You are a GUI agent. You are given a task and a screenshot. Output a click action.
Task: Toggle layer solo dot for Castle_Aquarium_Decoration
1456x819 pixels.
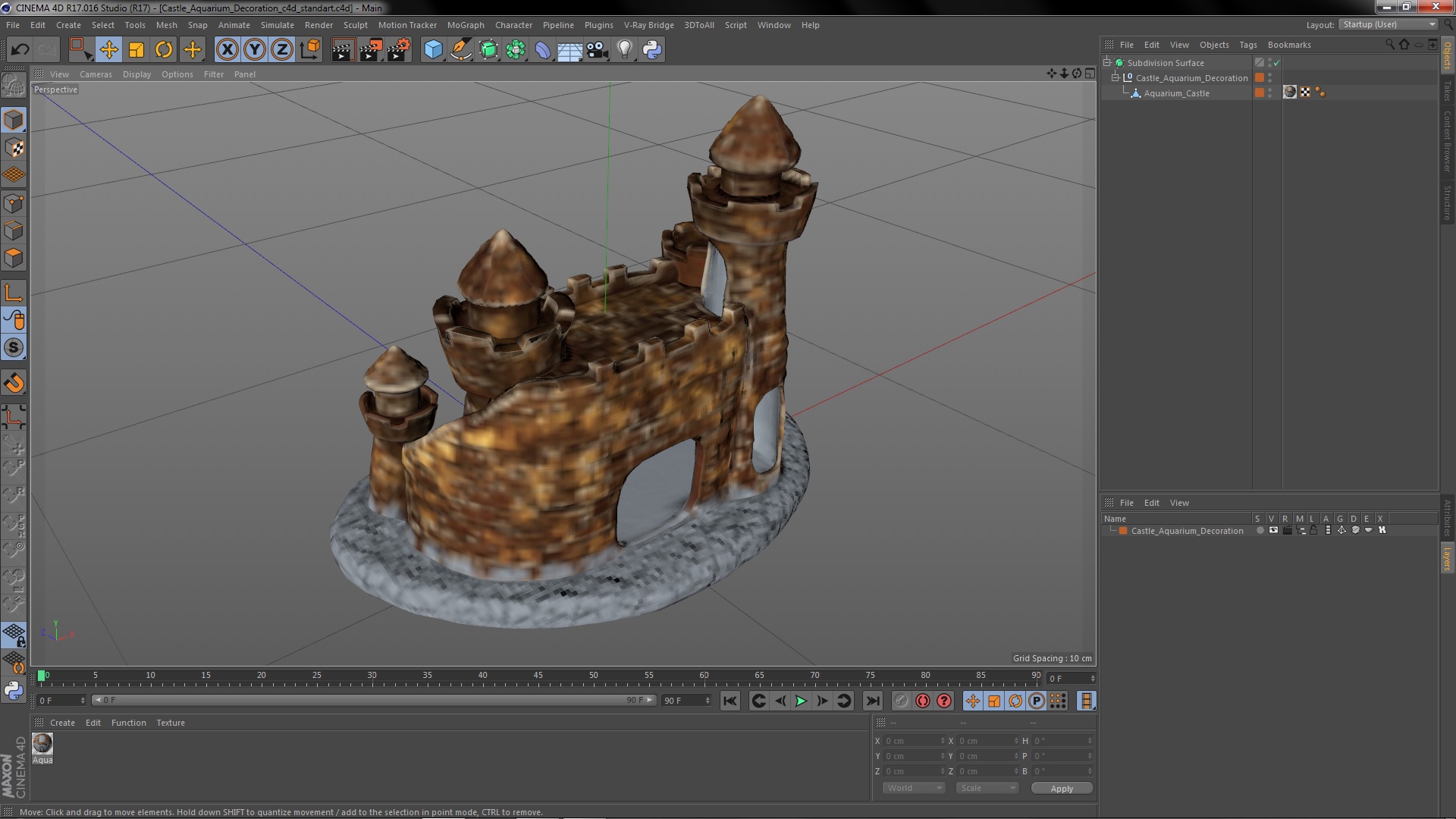tap(1260, 531)
